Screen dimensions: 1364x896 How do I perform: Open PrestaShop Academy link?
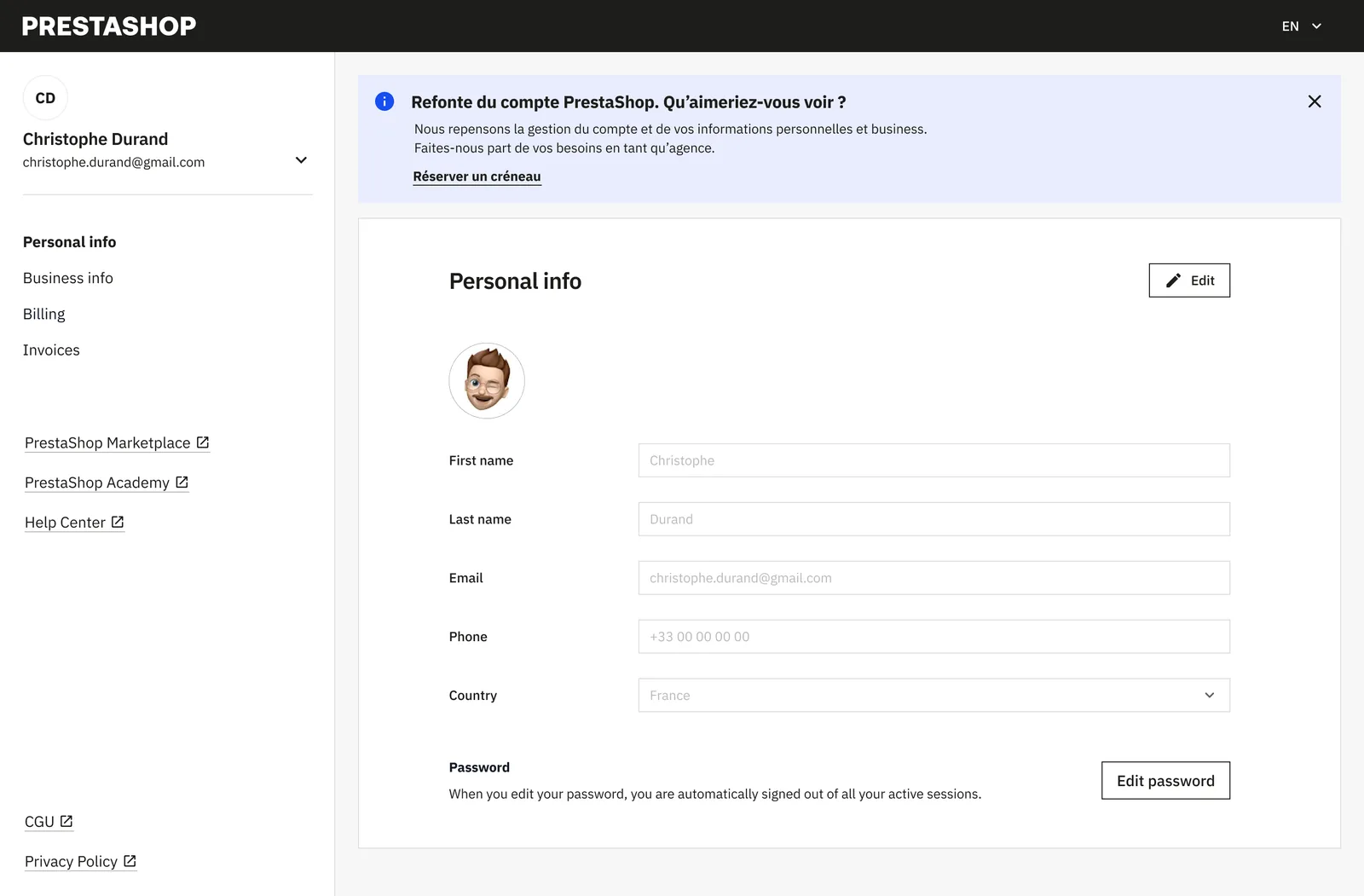(107, 483)
